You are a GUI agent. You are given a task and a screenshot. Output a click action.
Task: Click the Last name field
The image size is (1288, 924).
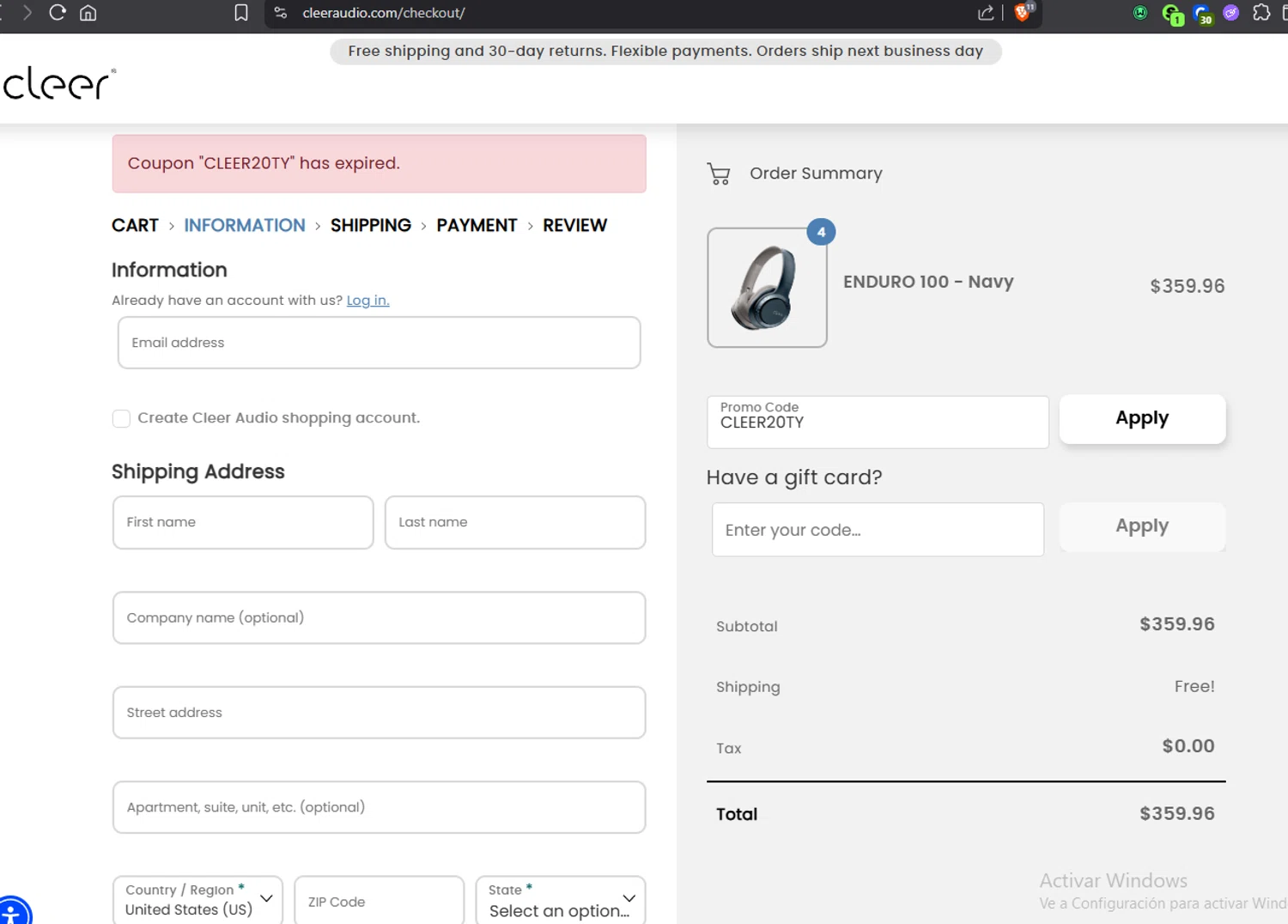(515, 522)
